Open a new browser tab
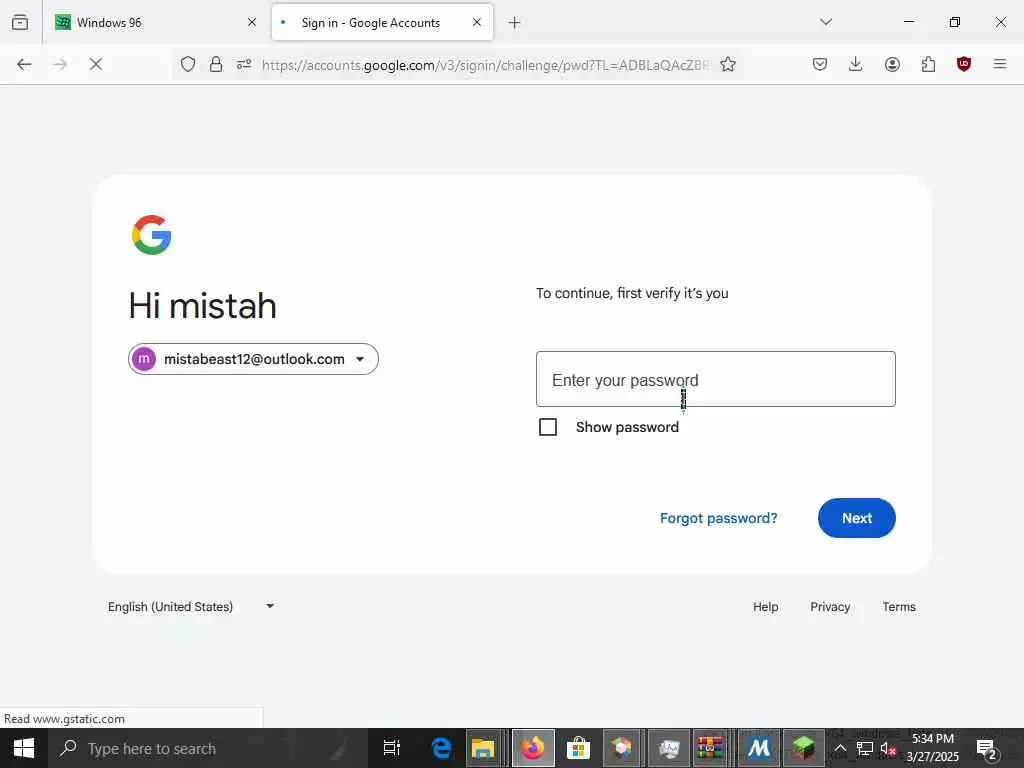Viewport: 1024px width, 768px height. click(515, 23)
